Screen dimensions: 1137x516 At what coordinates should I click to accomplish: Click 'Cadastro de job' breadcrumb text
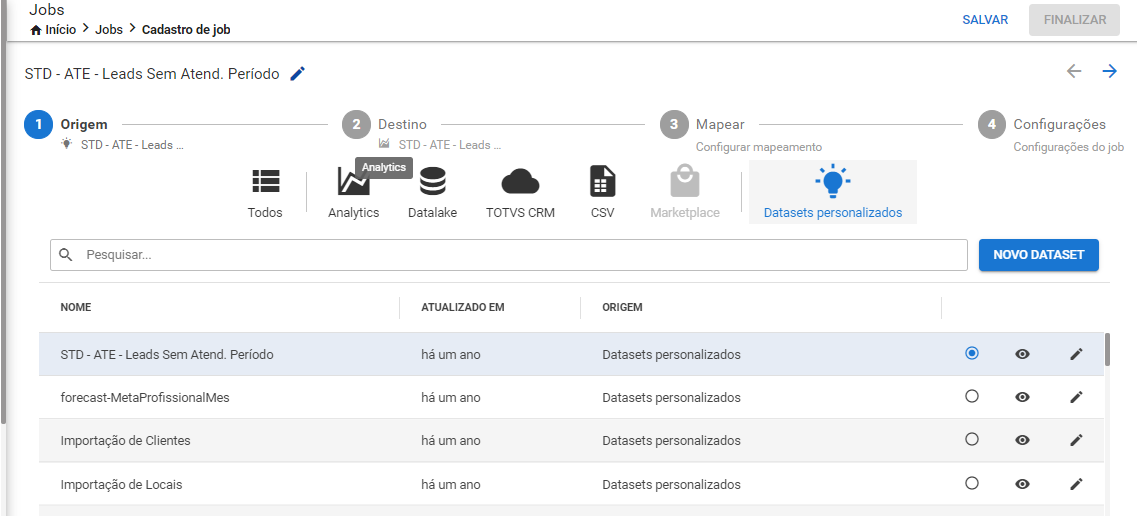point(186,30)
